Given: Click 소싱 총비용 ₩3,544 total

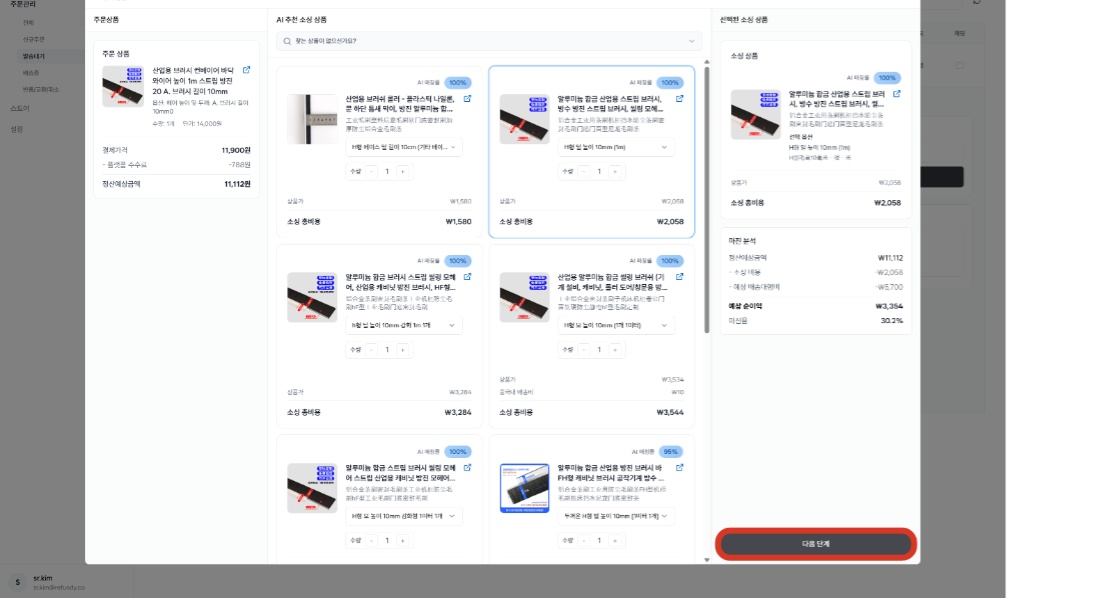Looking at the screenshot, I should [670, 412].
